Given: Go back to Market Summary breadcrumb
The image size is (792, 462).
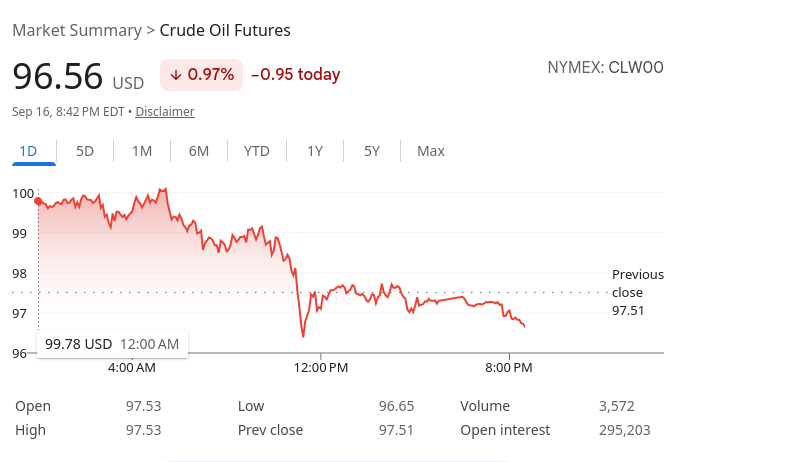Looking at the screenshot, I should pos(77,30).
